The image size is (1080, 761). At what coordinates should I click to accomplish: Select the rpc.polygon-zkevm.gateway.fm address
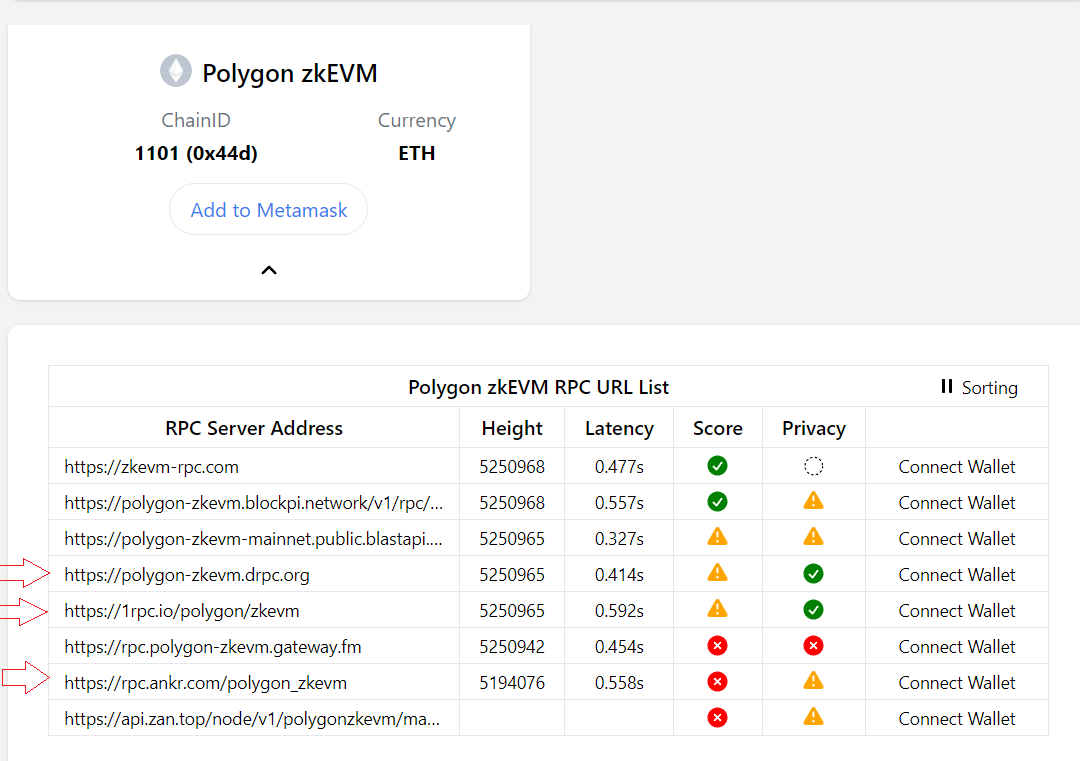213,647
